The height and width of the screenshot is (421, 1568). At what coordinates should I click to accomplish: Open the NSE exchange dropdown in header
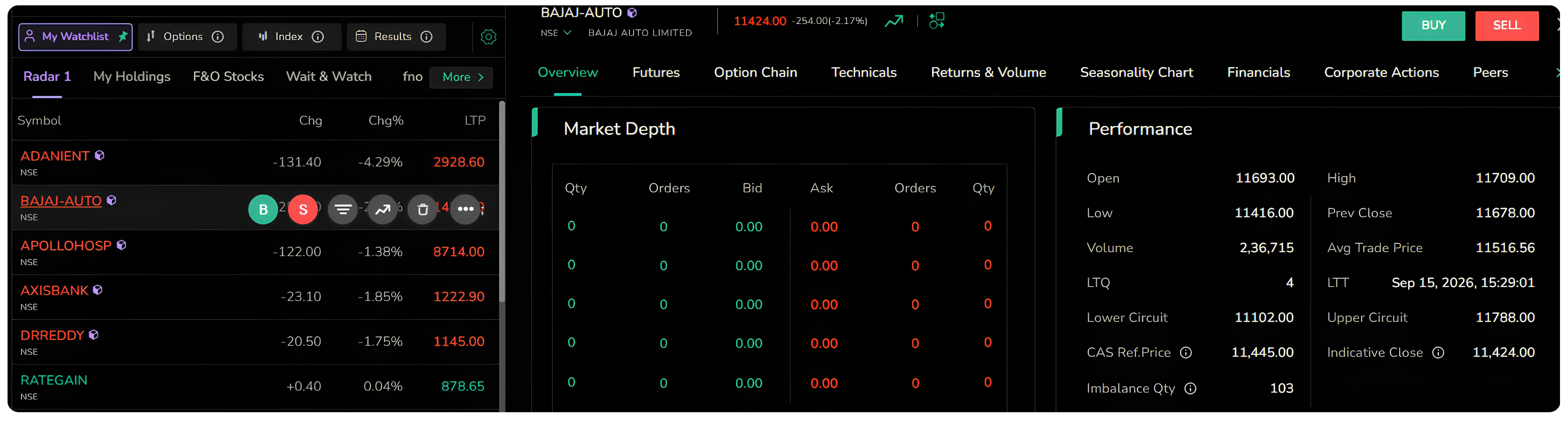coord(556,33)
